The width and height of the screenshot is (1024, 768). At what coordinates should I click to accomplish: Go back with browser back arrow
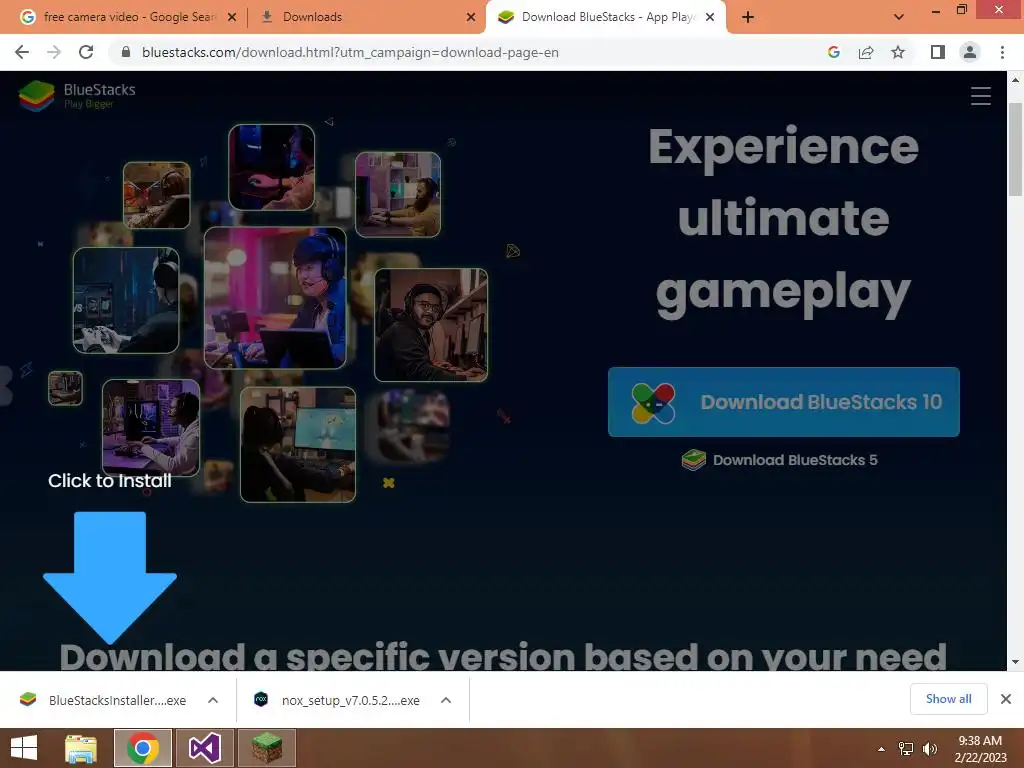coord(22,52)
